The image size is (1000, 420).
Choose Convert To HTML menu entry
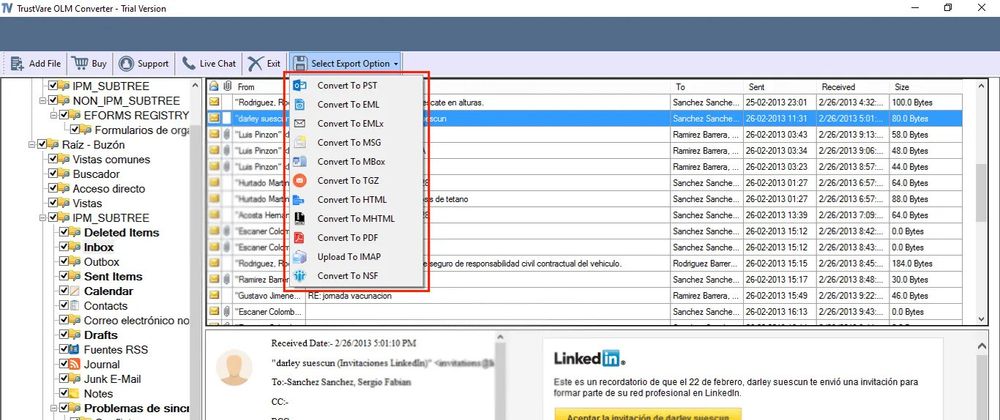[x=351, y=200]
